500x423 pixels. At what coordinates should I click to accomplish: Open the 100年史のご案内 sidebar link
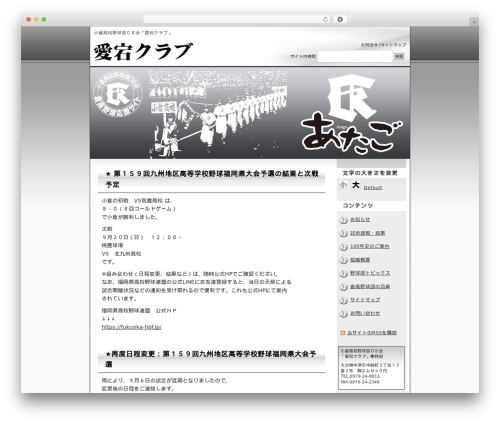370,246
